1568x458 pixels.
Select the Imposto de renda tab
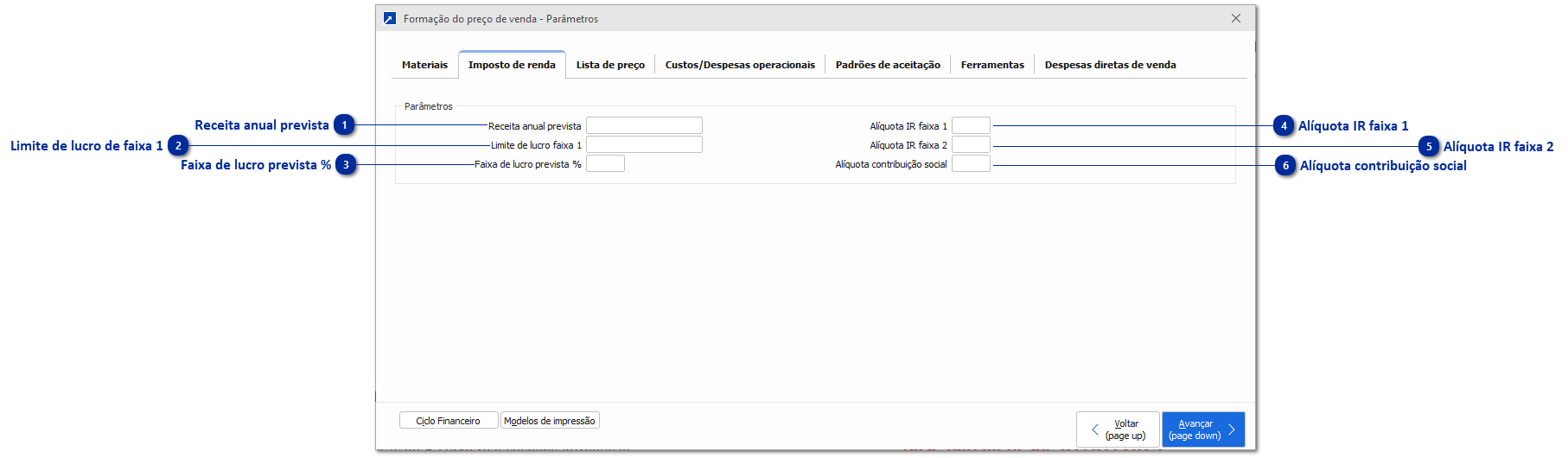pos(512,65)
